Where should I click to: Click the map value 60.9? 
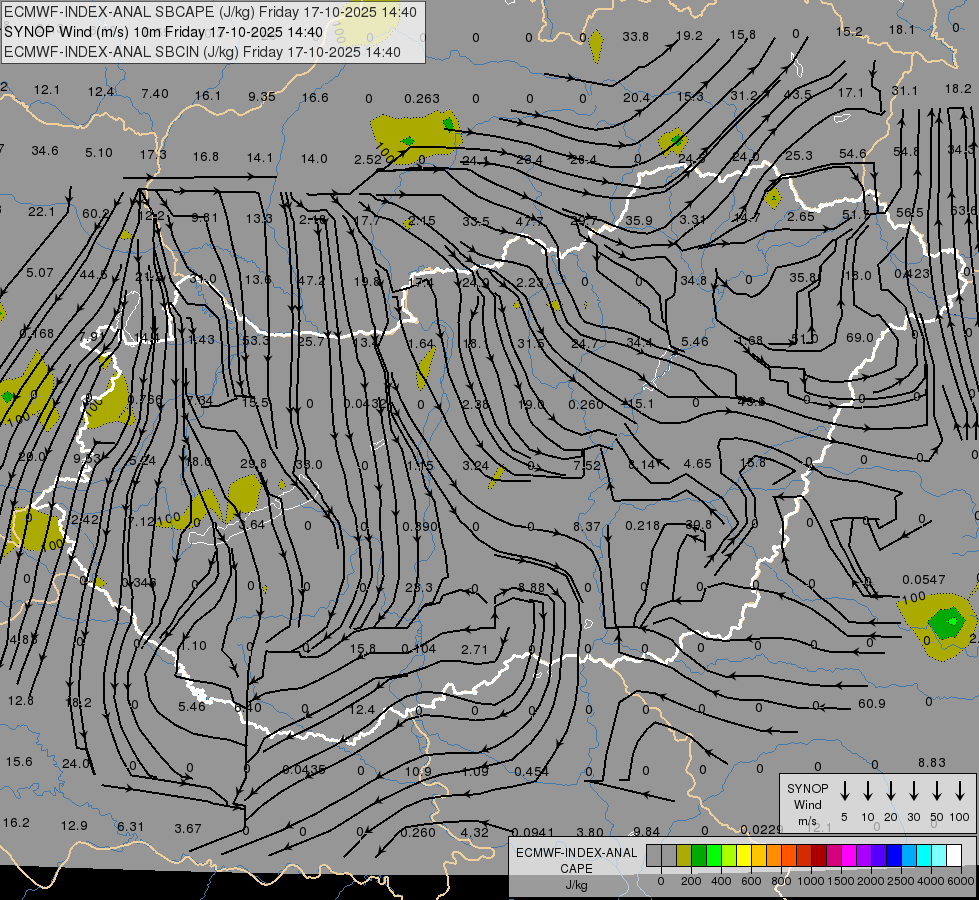872,703
